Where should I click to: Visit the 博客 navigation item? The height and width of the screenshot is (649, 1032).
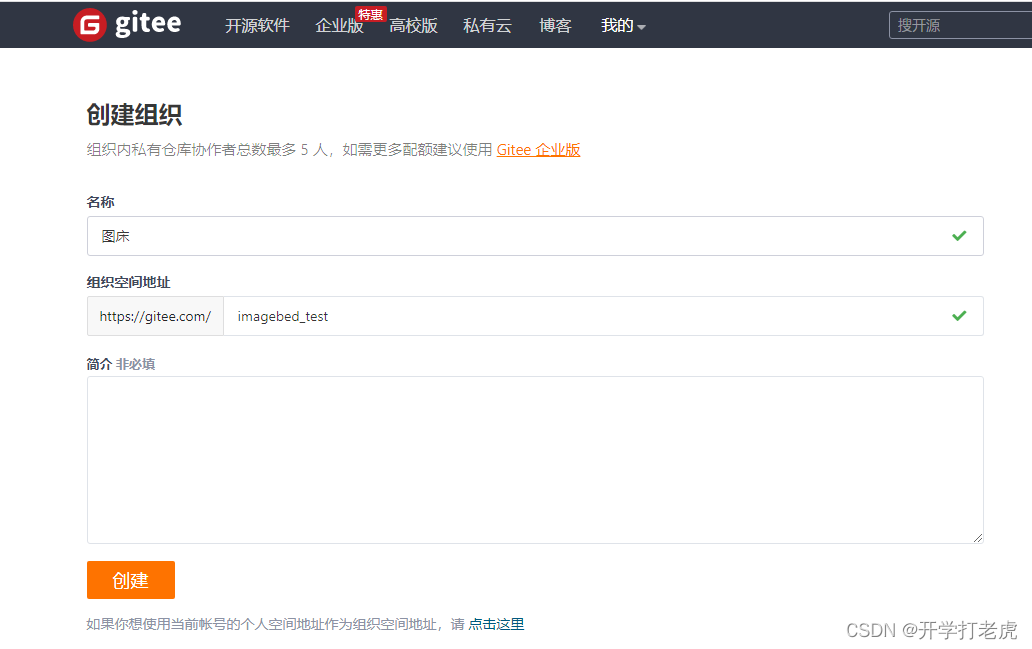(555, 26)
